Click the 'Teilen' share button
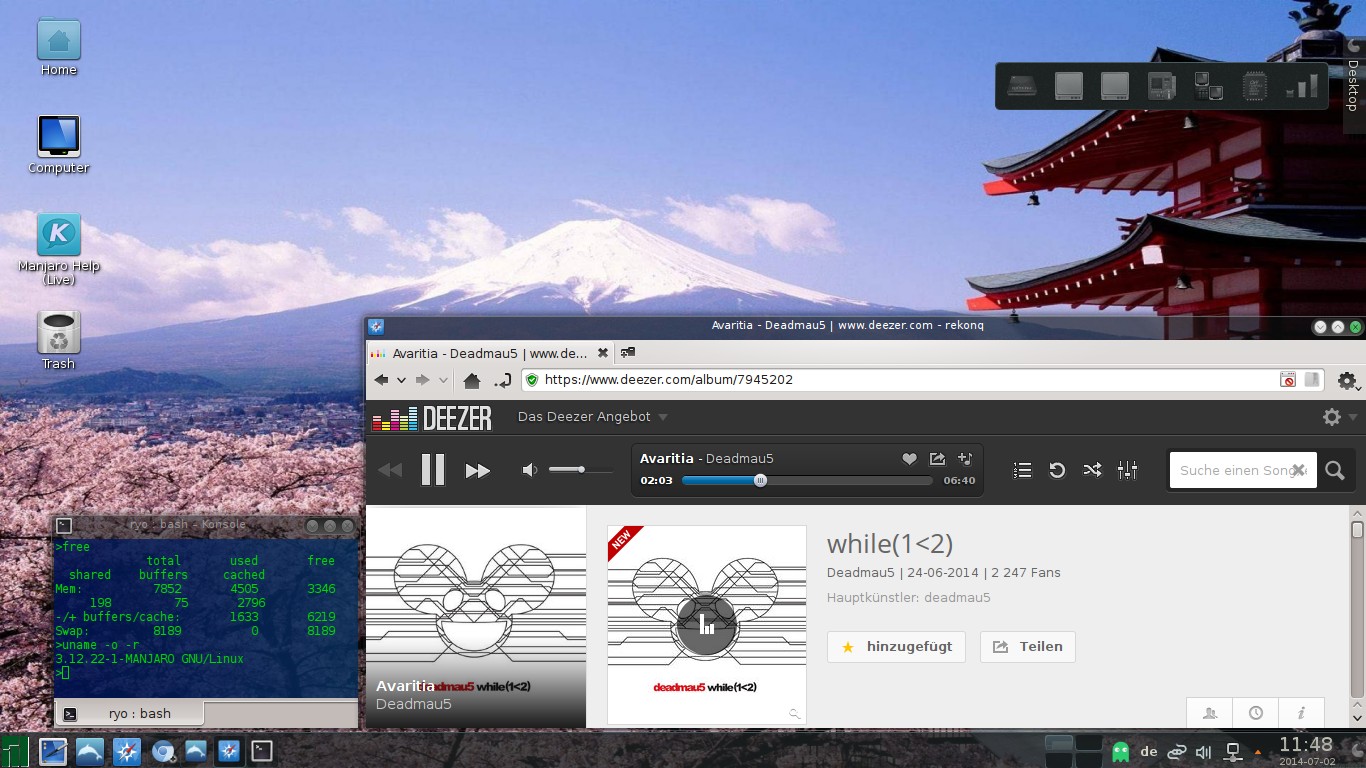The image size is (1366, 768). click(x=1028, y=647)
